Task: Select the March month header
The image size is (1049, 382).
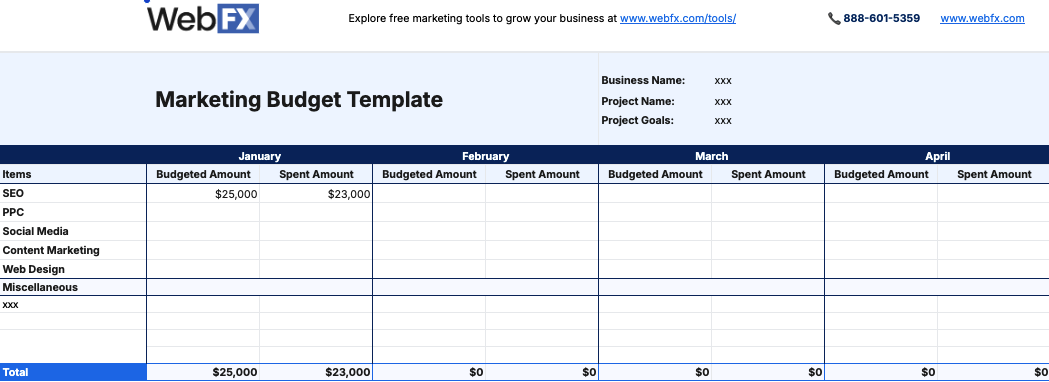Action: (711, 156)
